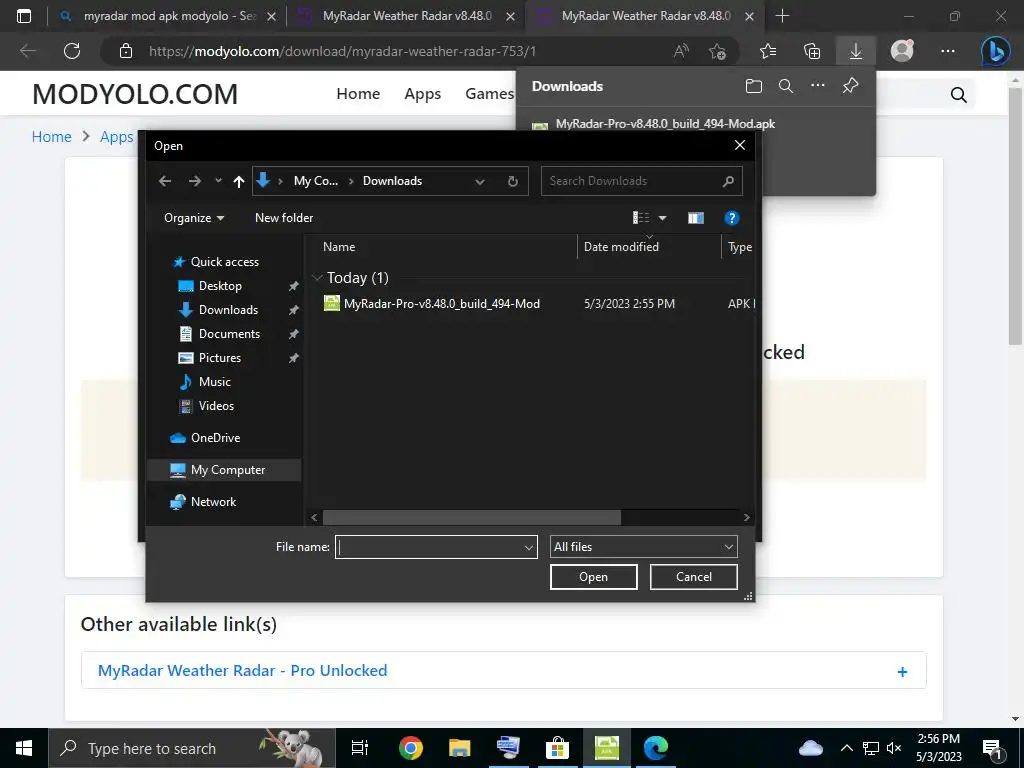
Task: Sort by the Type column
Action: [740, 247]
